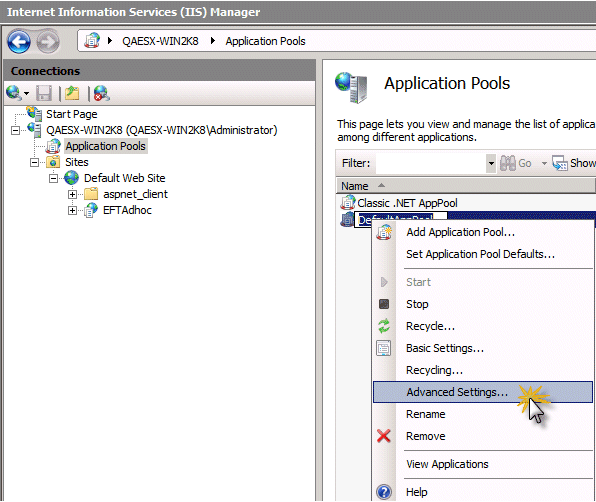Screen dimensions: 596x502
Task: Sort list by the Name column header
Action: [465, 186]
